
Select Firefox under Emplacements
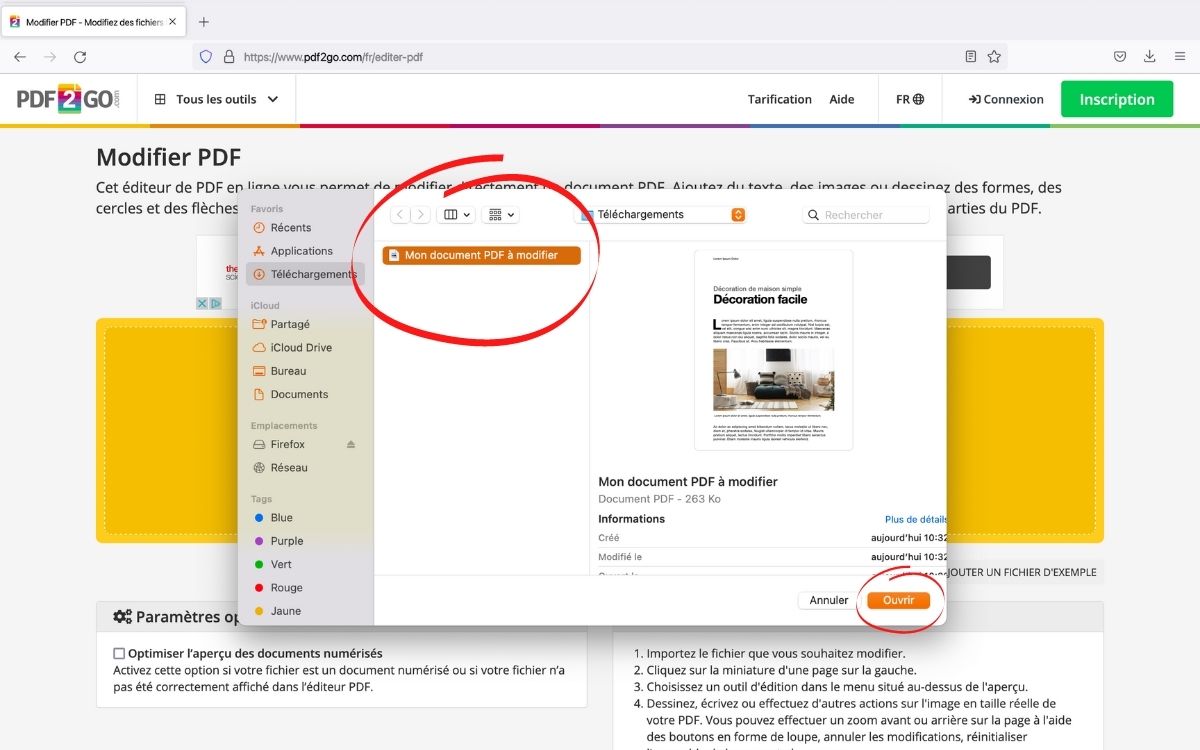click(x=286, y=444)
